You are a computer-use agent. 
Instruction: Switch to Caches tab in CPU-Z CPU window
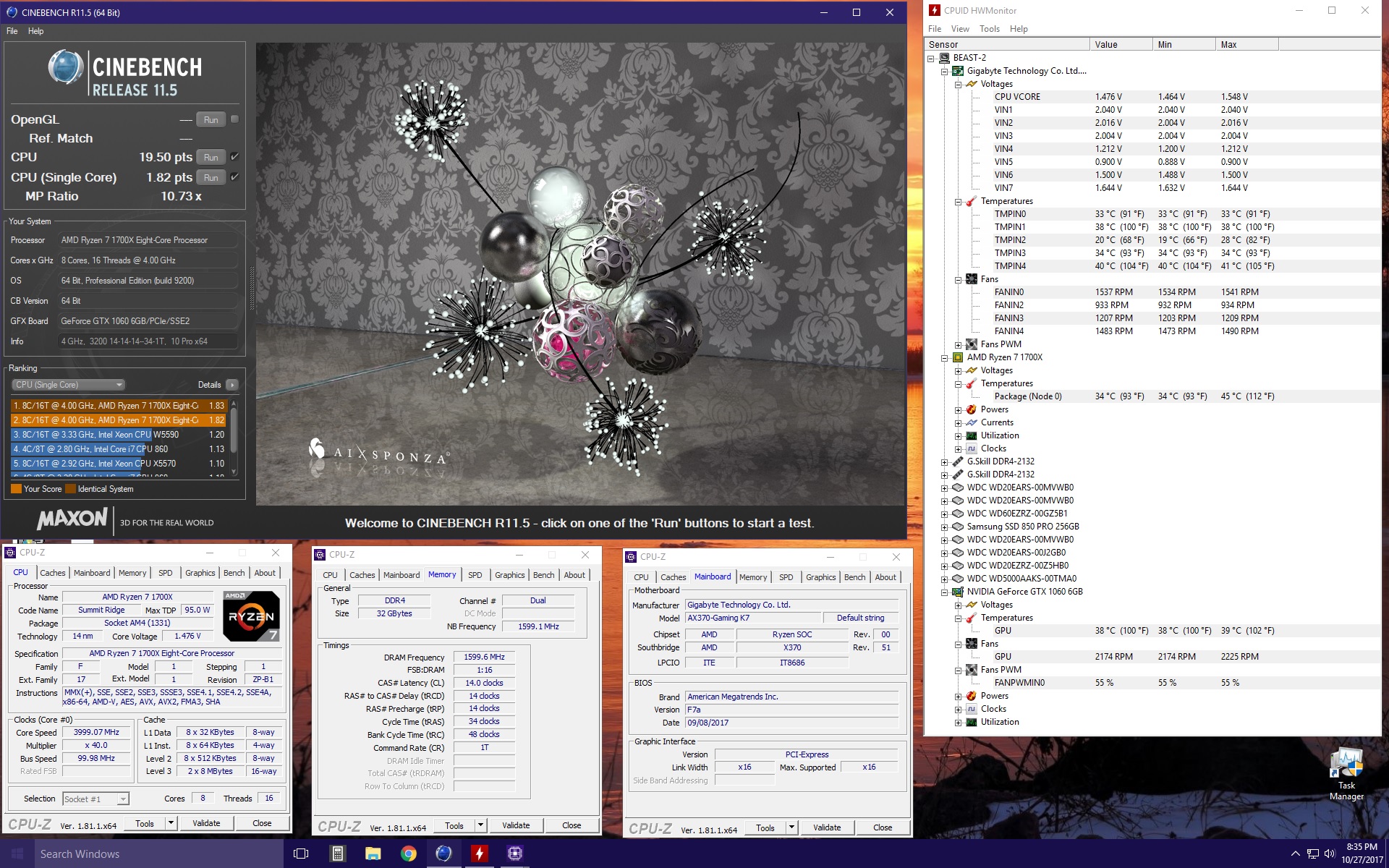(x=53, y=573)
